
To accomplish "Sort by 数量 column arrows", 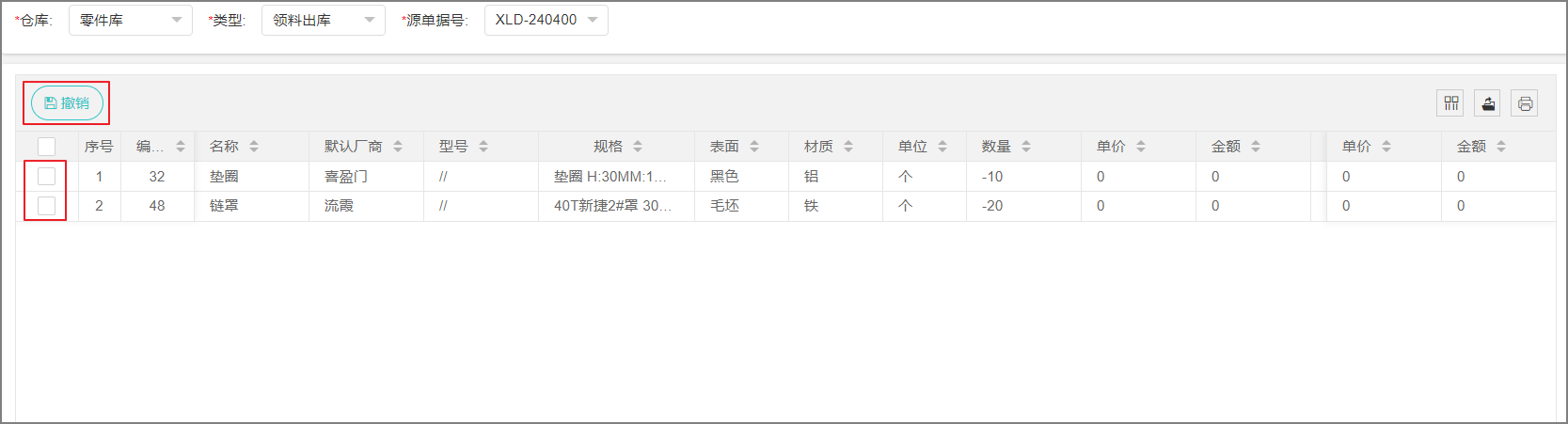I will [x=1026, y=147].
